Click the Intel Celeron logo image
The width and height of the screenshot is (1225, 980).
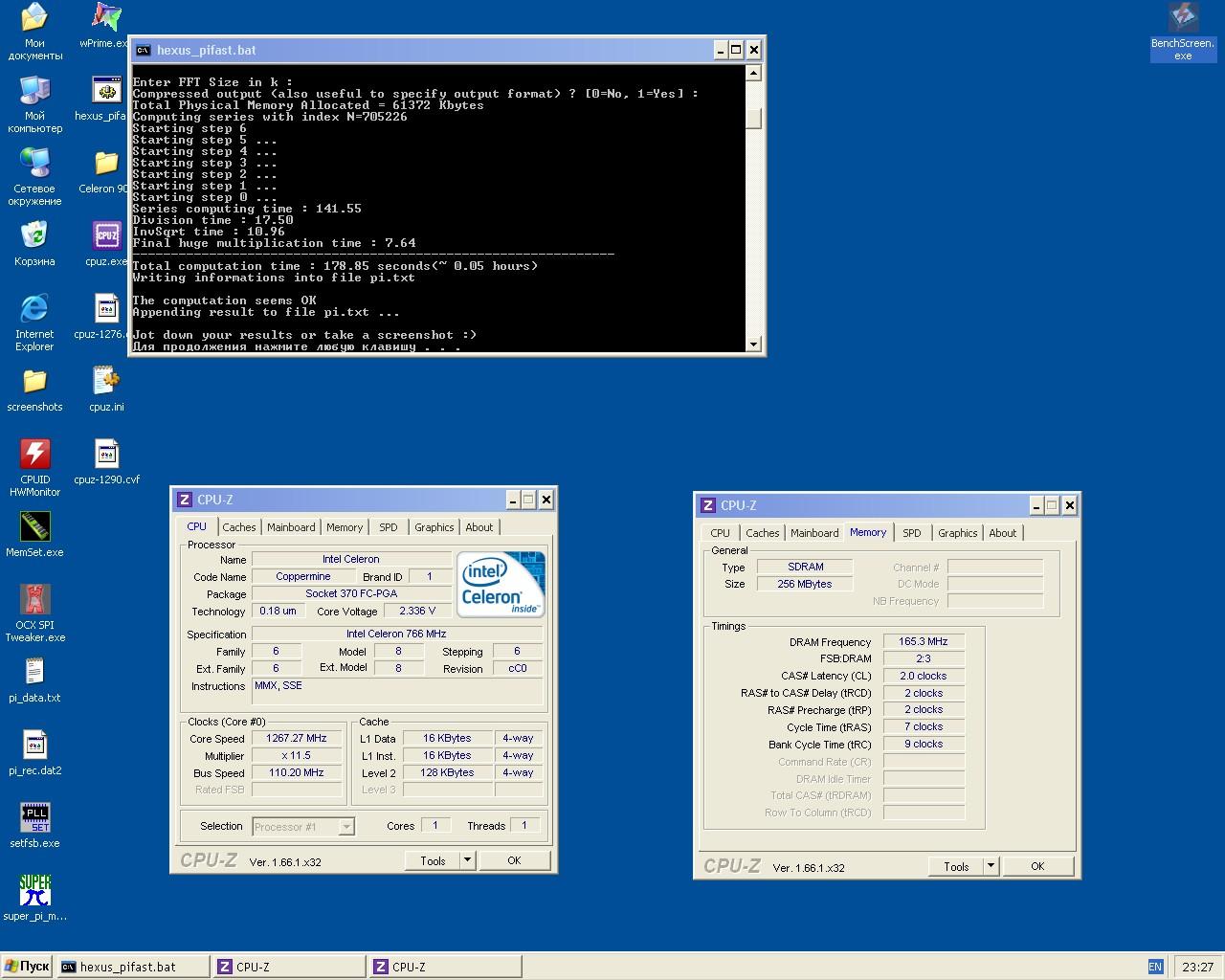(501, 584)
